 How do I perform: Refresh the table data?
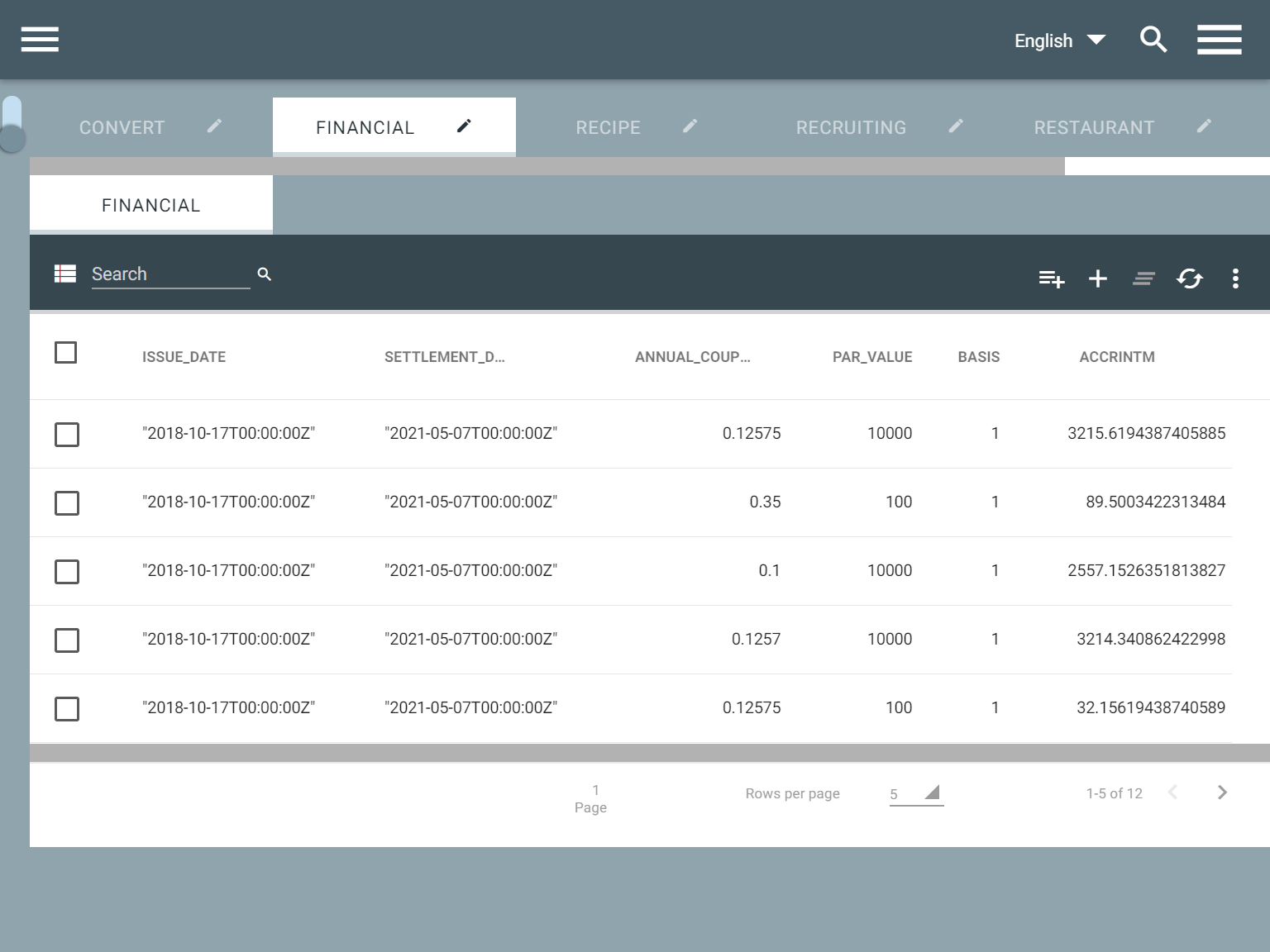pyautogui.click(x=1189, y=278)
